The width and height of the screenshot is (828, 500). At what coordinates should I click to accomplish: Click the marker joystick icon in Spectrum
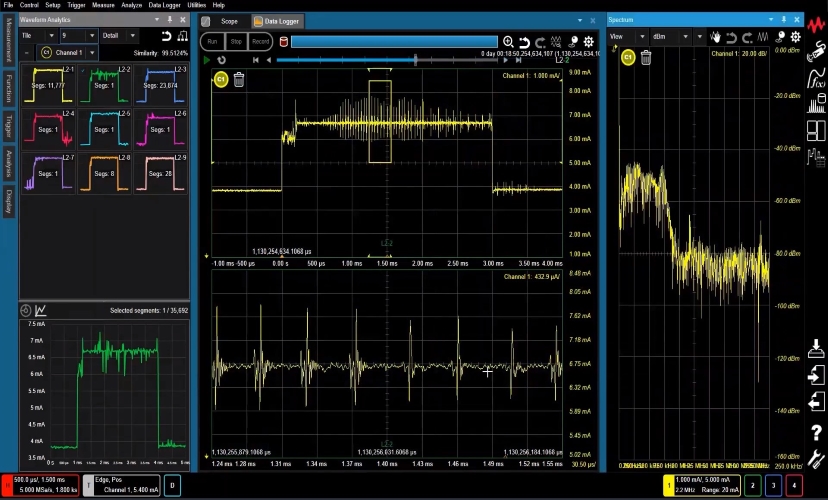coord(780,37)
